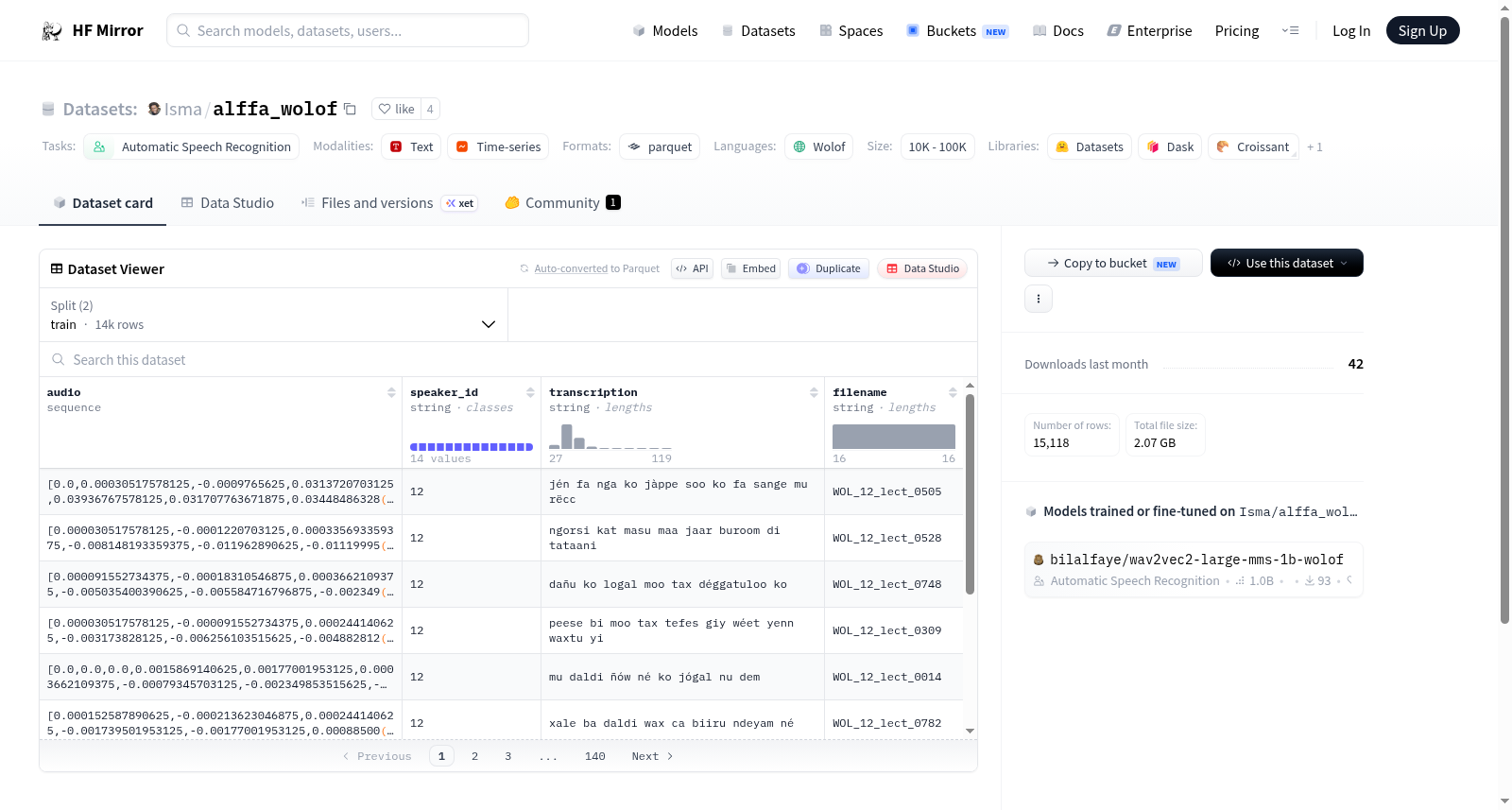This screenshot has height=810, width=1512.
Task: Click the Sign Up button
Action: coord(1422,31)
